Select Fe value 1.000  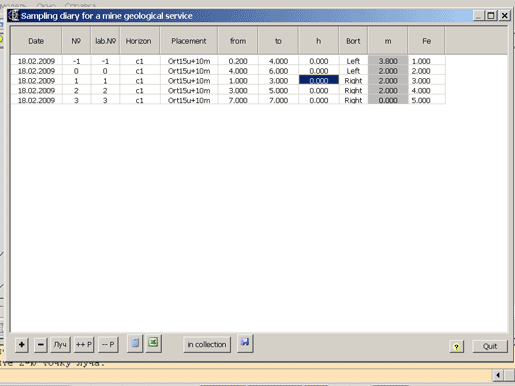(x=427, y=61)
